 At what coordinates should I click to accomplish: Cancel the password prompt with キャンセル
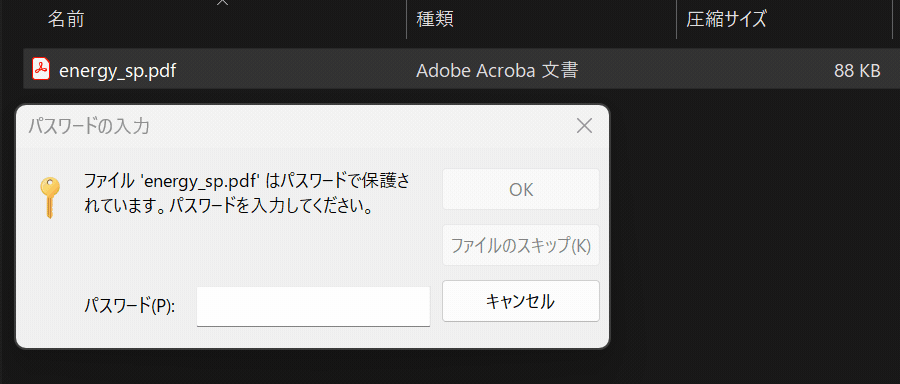(x=521, y=301)
